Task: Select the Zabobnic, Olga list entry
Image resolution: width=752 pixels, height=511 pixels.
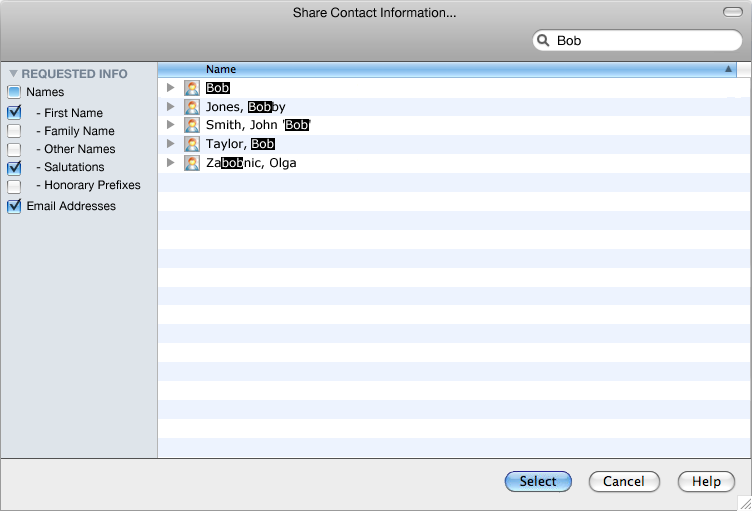Action: tap(251, 163)
